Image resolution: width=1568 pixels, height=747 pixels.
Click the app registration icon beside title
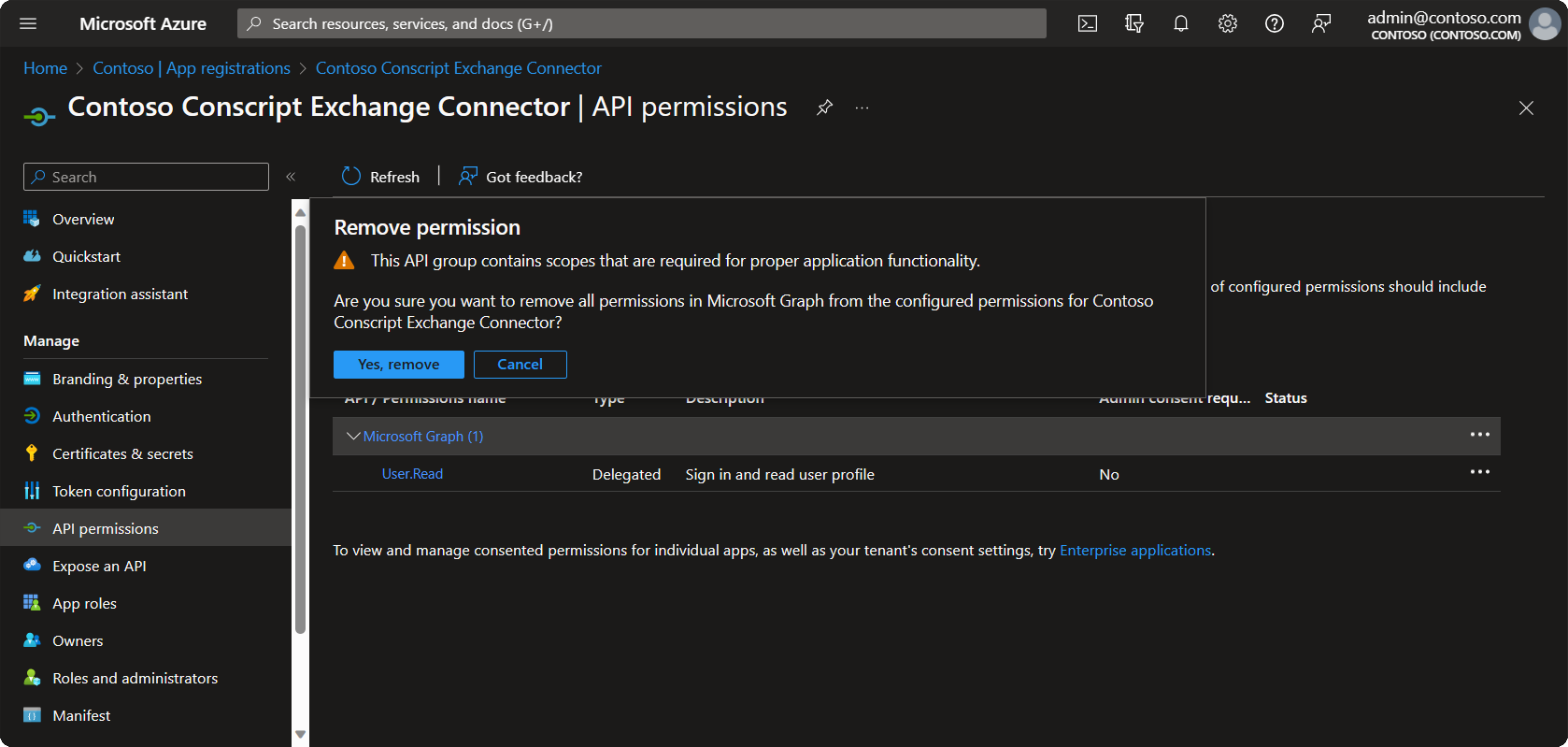point(39,117)
